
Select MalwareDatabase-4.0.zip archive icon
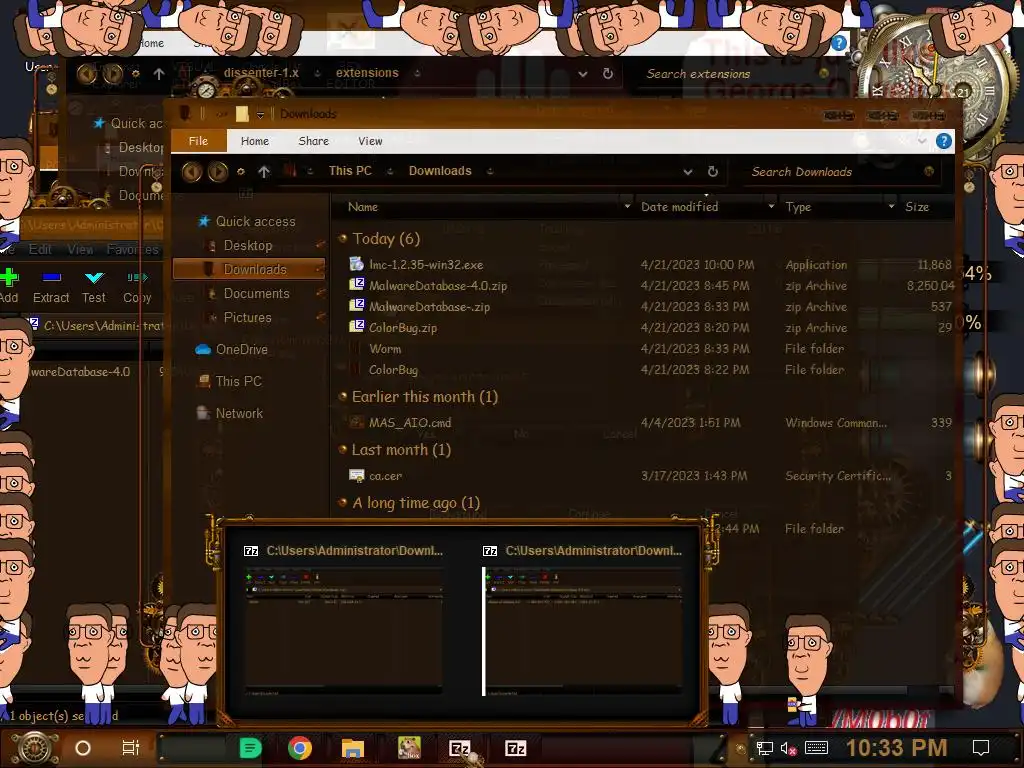(x=357, y=285)
